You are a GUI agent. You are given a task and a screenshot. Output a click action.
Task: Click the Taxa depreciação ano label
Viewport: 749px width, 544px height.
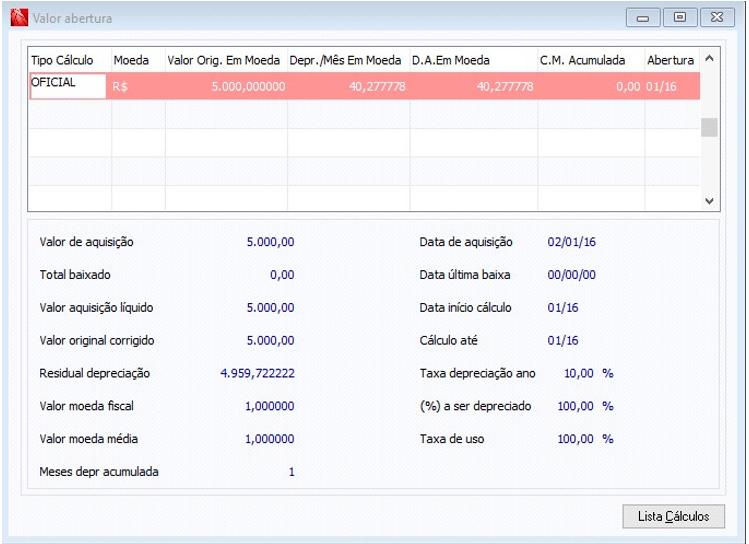click(x=477, y=373)
